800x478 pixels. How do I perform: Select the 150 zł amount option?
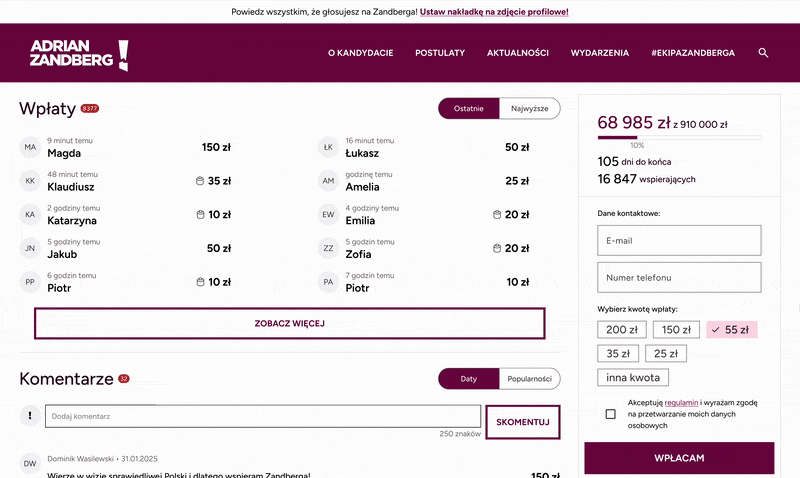tap(676, 330)
